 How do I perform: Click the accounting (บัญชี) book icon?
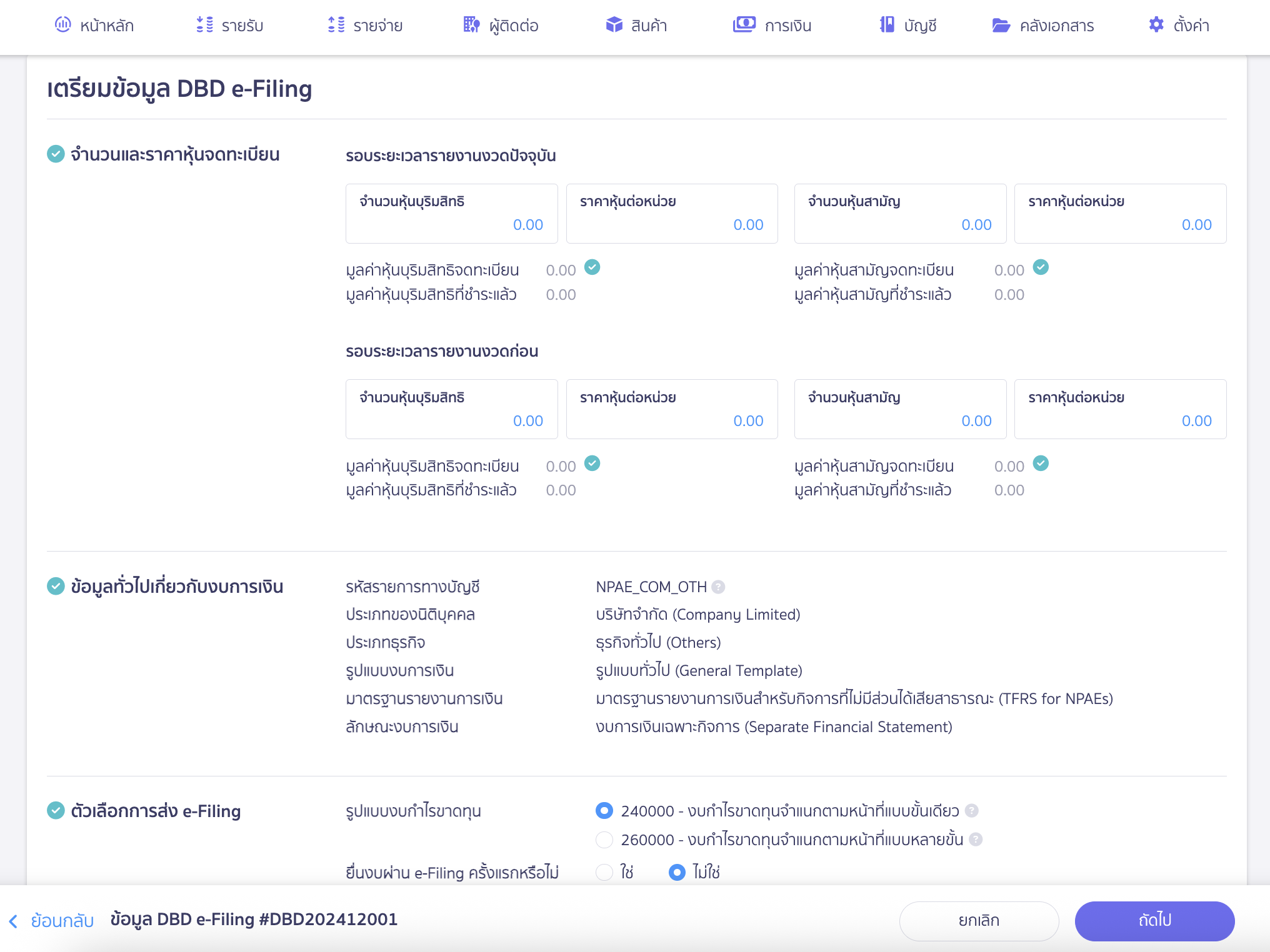tap(887, 25)
